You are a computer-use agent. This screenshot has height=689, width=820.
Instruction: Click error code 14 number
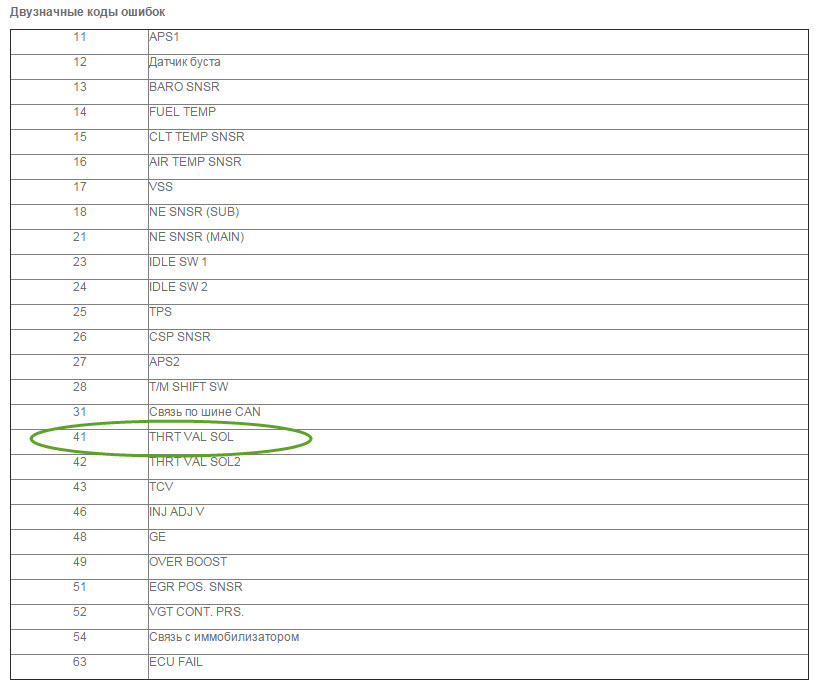click(x=80, y=112)
